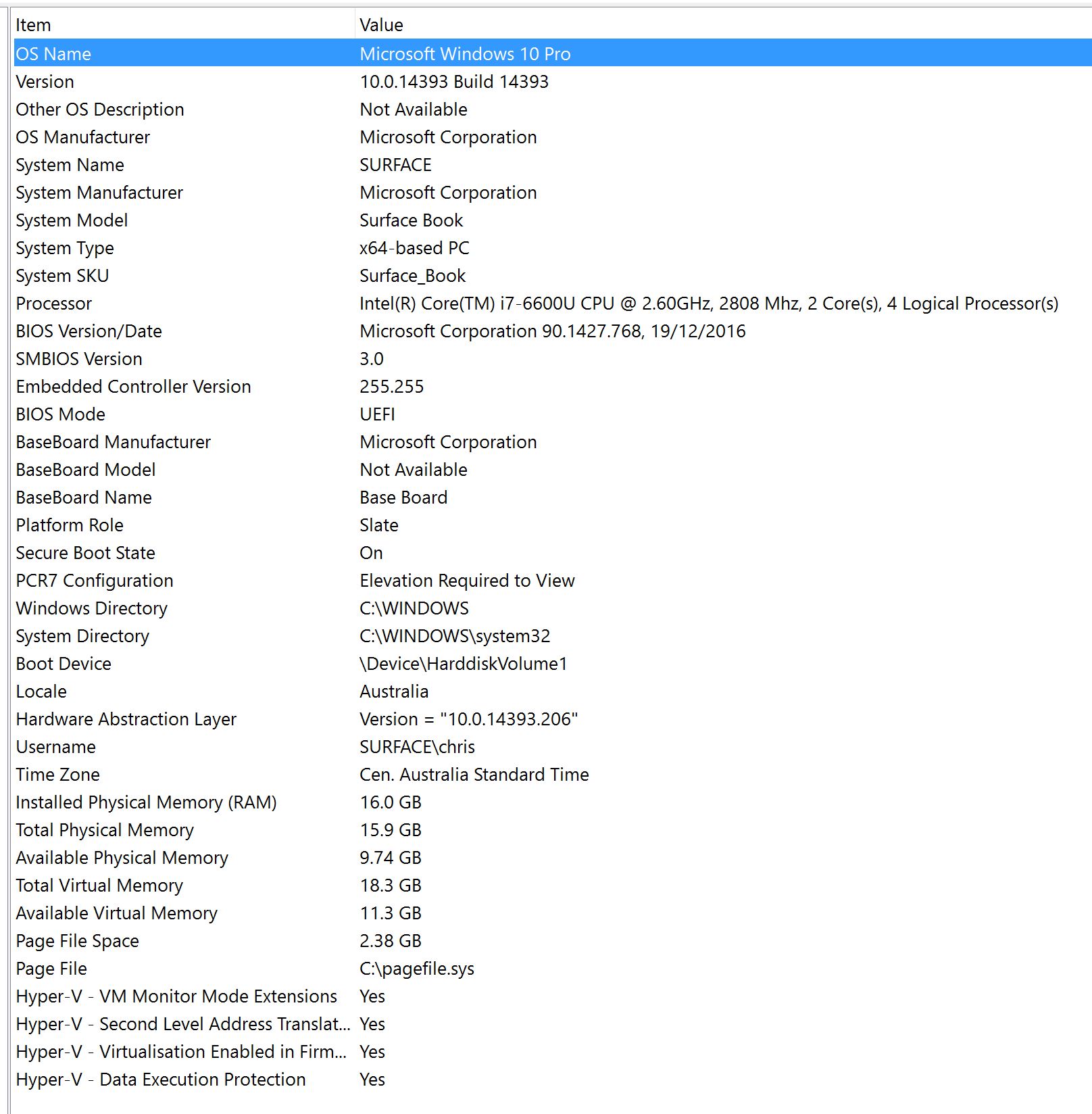Select the \Device\HarddiskVolume1 value
The image size is (1092, 1114).
coord(463,664)
